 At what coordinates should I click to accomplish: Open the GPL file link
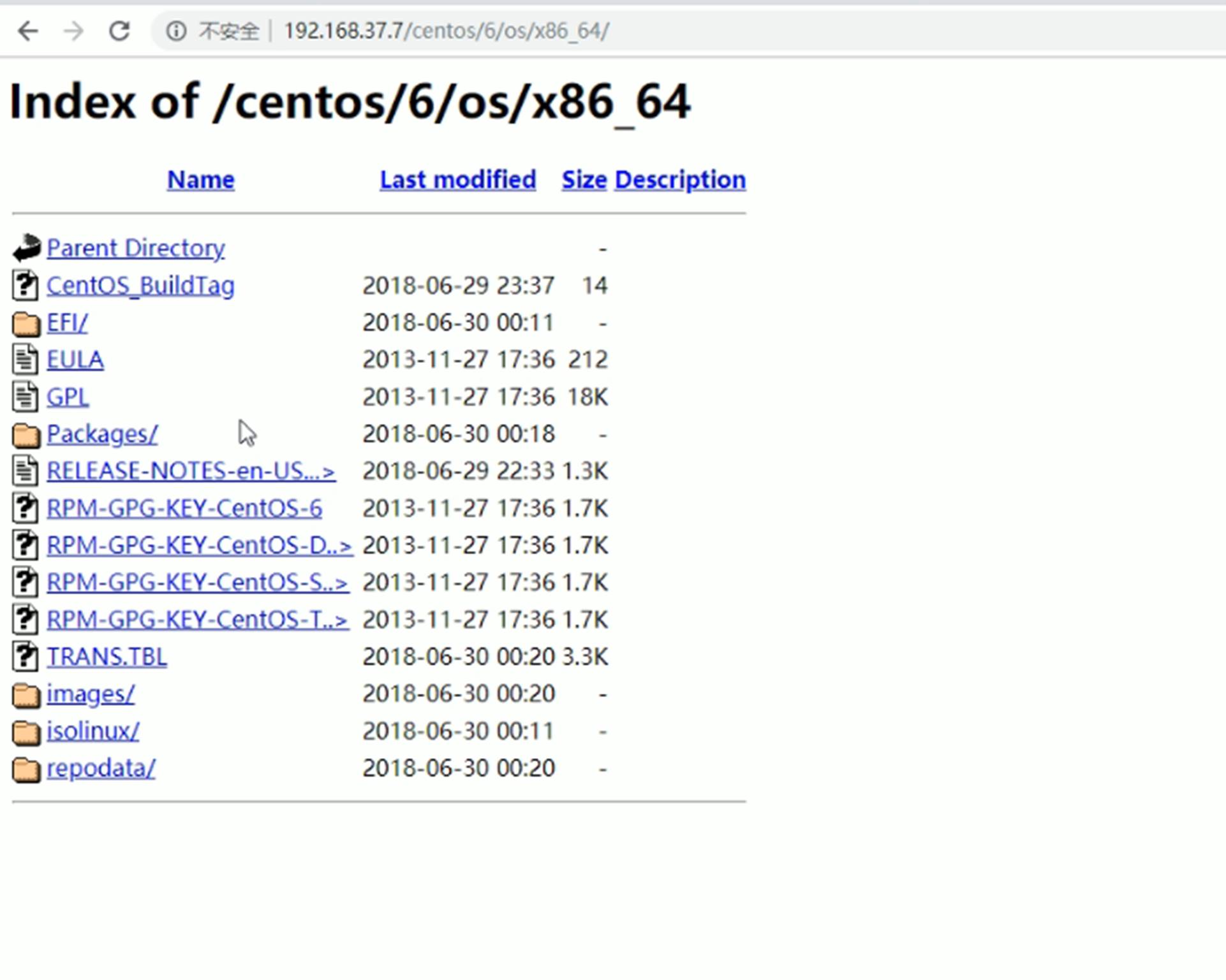click(x=67, y=397)
